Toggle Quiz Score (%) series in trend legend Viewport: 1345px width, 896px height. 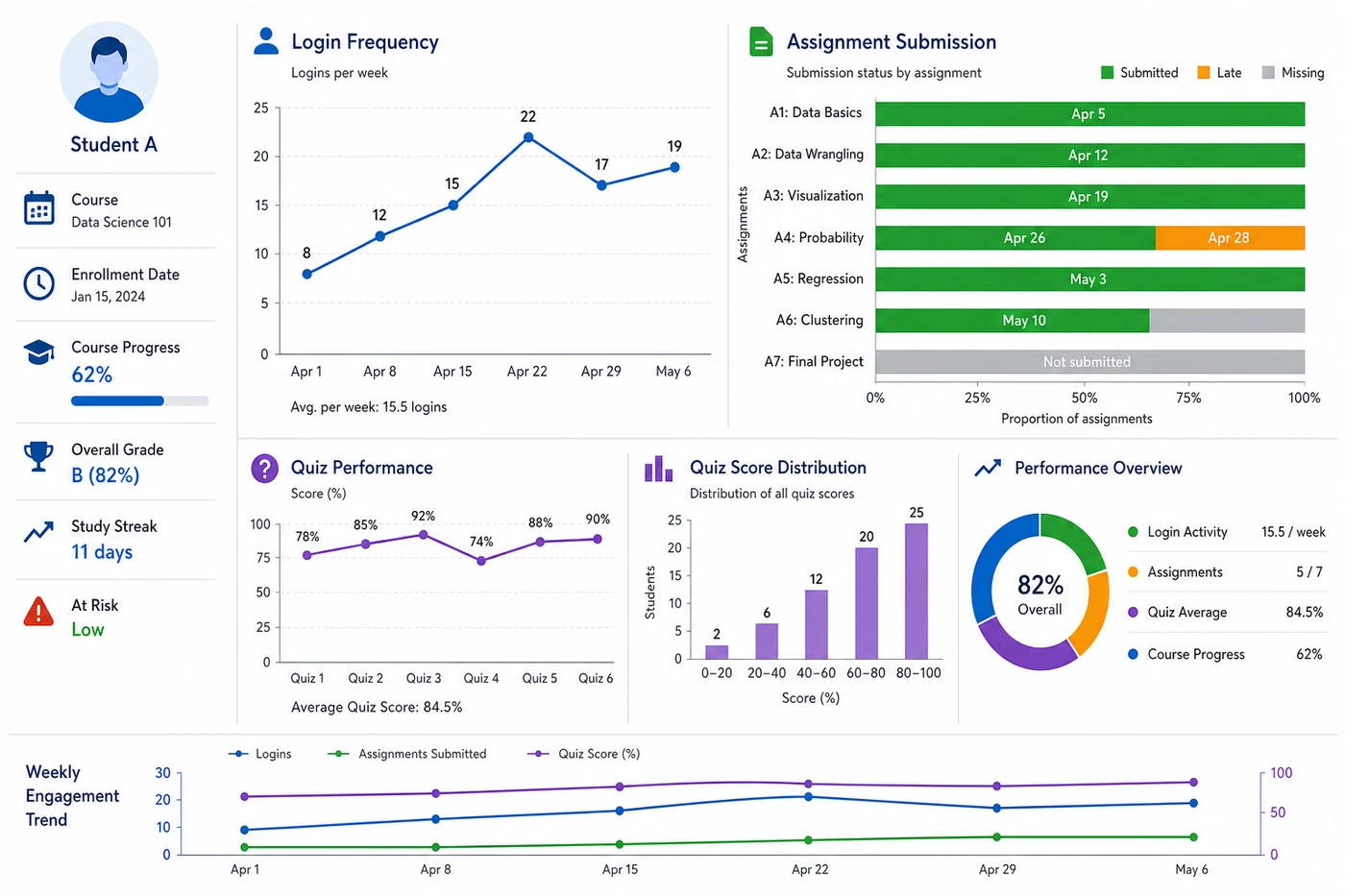(584, 754)
